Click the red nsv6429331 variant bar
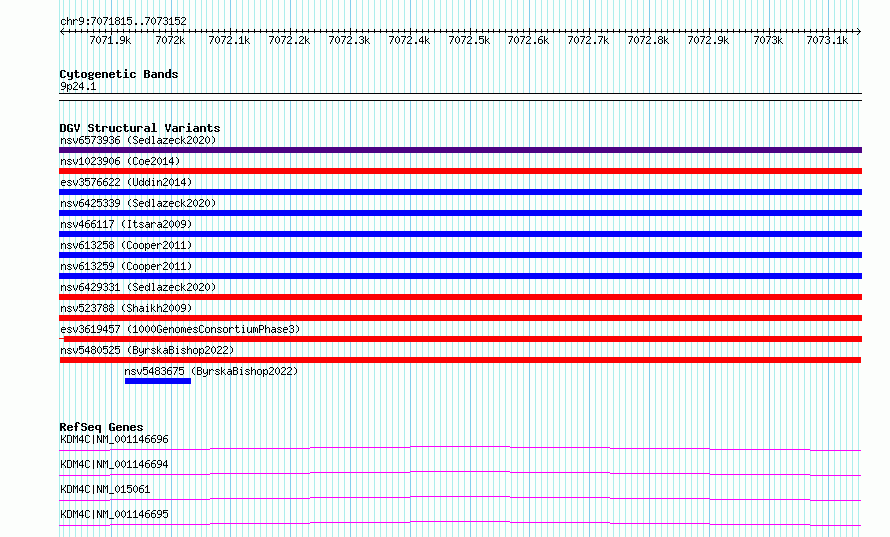890x537 pixels. (460, 297)
